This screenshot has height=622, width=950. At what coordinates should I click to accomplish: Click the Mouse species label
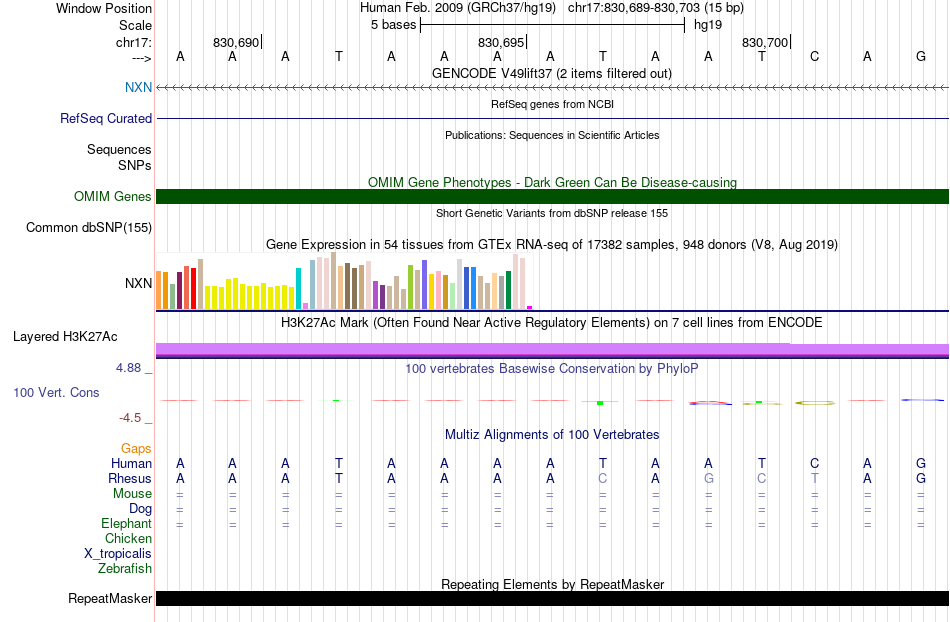[x=132, y=493]
